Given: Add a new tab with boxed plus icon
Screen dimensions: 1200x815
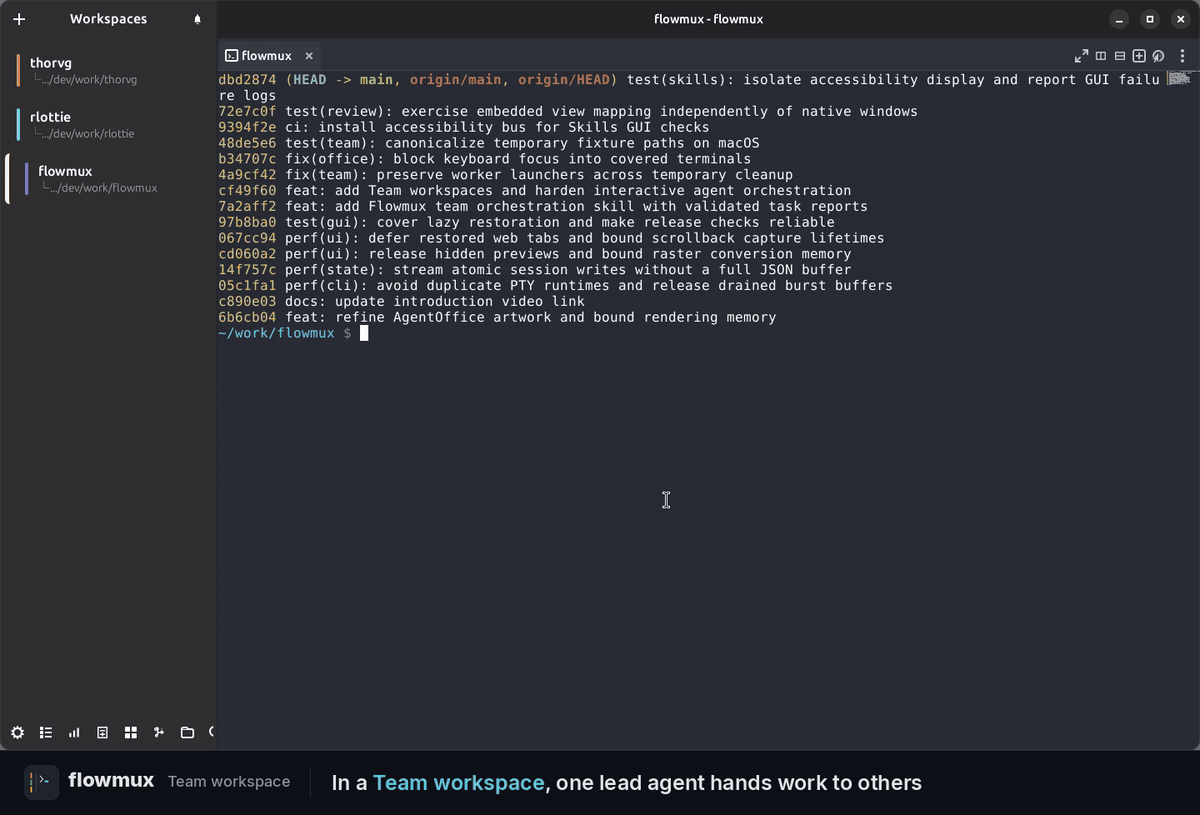Looking at the screenshot, I should click(1139, 56).
